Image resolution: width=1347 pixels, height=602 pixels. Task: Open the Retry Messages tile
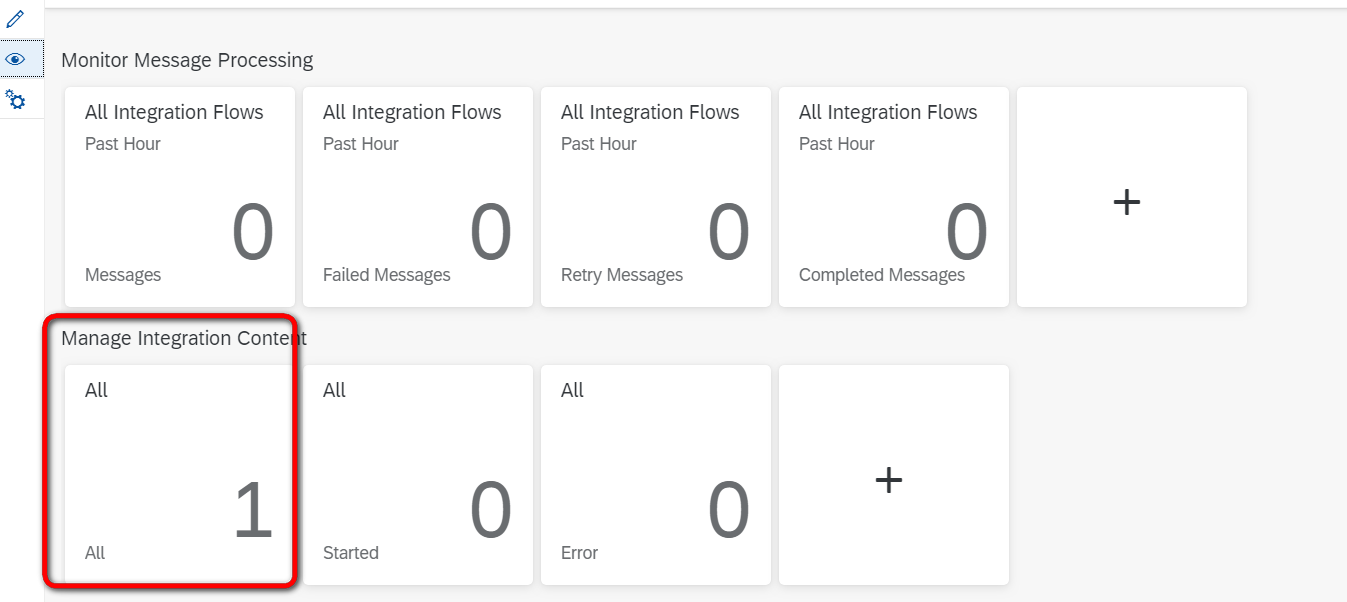click(655, 197)
